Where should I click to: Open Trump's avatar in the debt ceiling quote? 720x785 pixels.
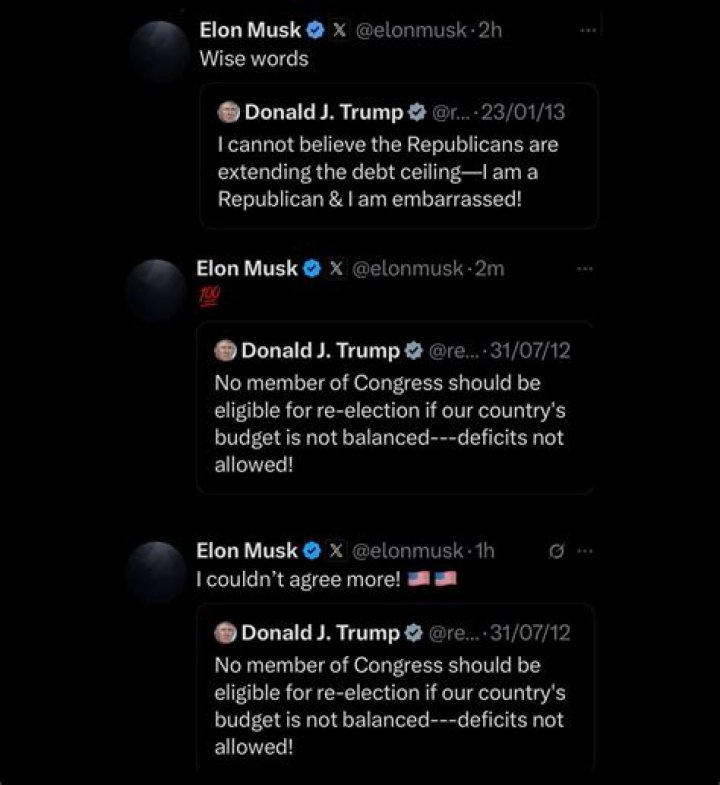coord(228,112)
